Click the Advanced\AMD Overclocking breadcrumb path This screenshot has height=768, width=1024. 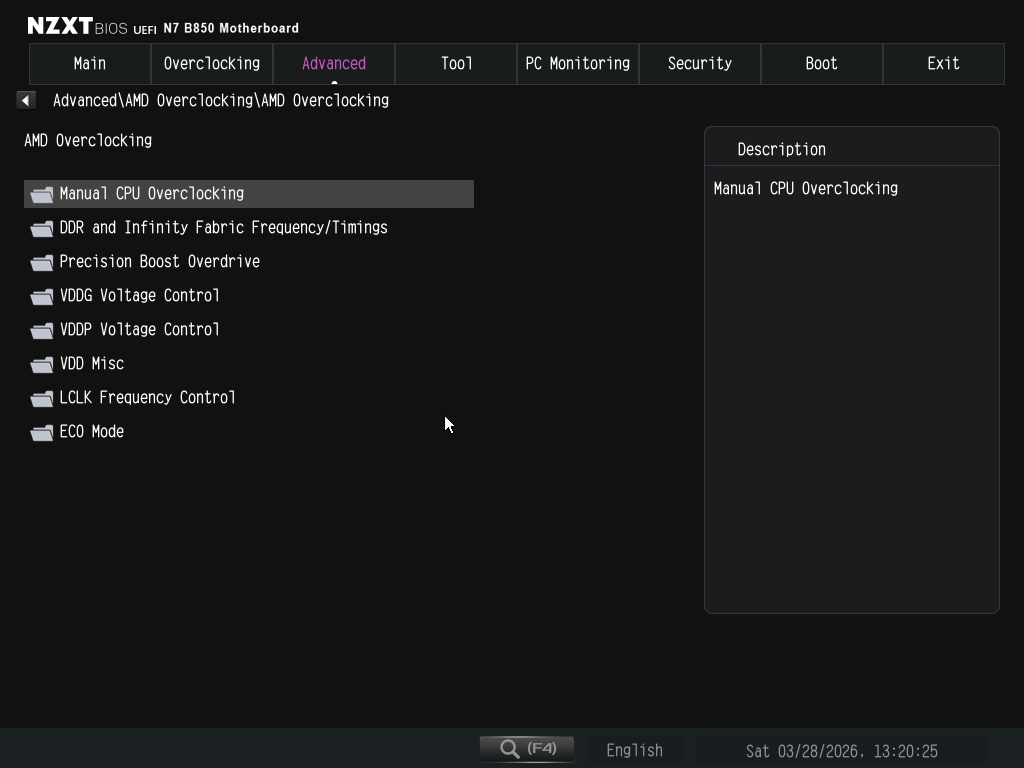coord(221,101)
